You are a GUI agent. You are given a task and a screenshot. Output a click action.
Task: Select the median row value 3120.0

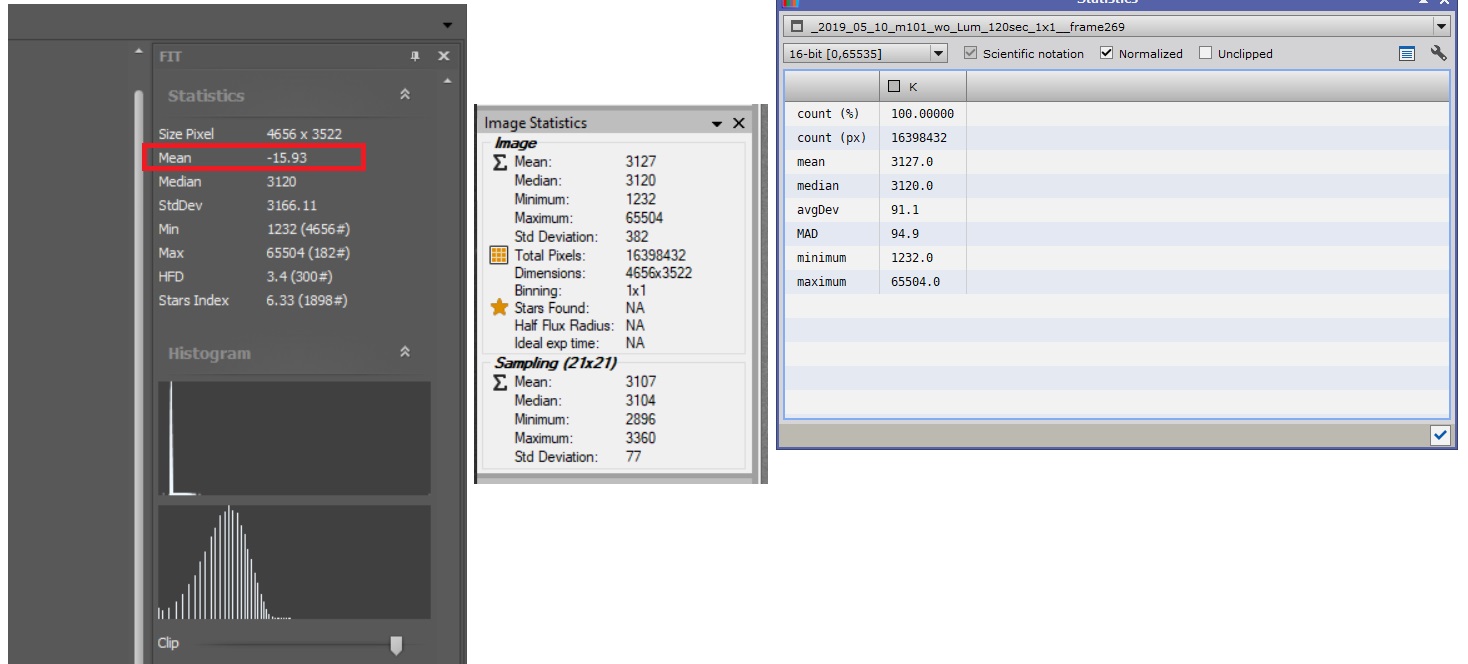point(911,186)
